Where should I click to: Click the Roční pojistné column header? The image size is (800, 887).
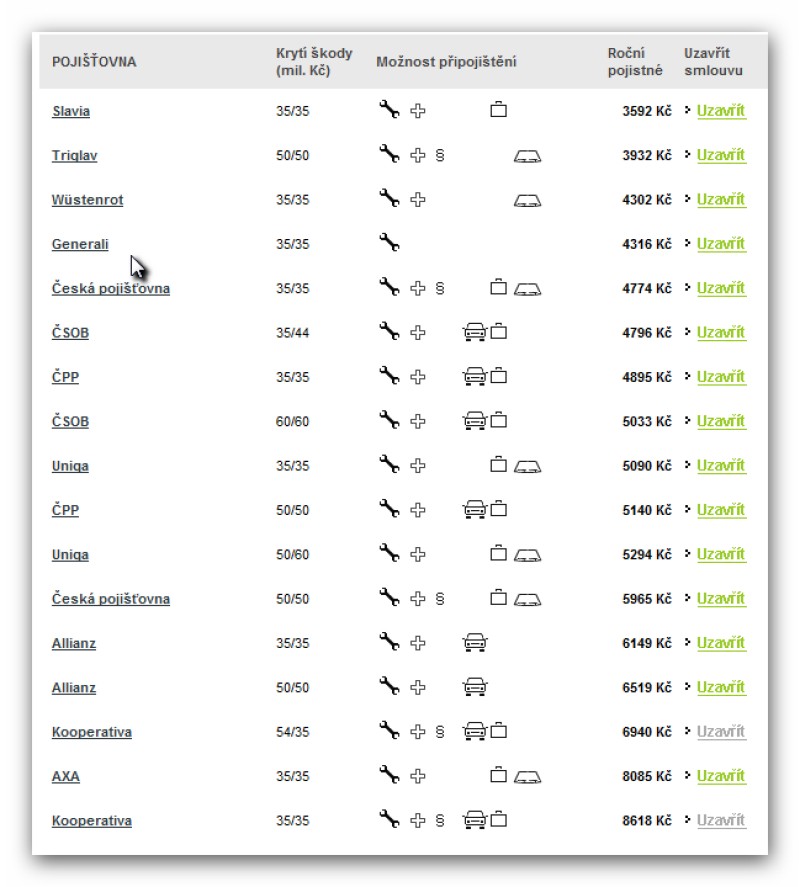pyautogui.click(x=635, y=62)
